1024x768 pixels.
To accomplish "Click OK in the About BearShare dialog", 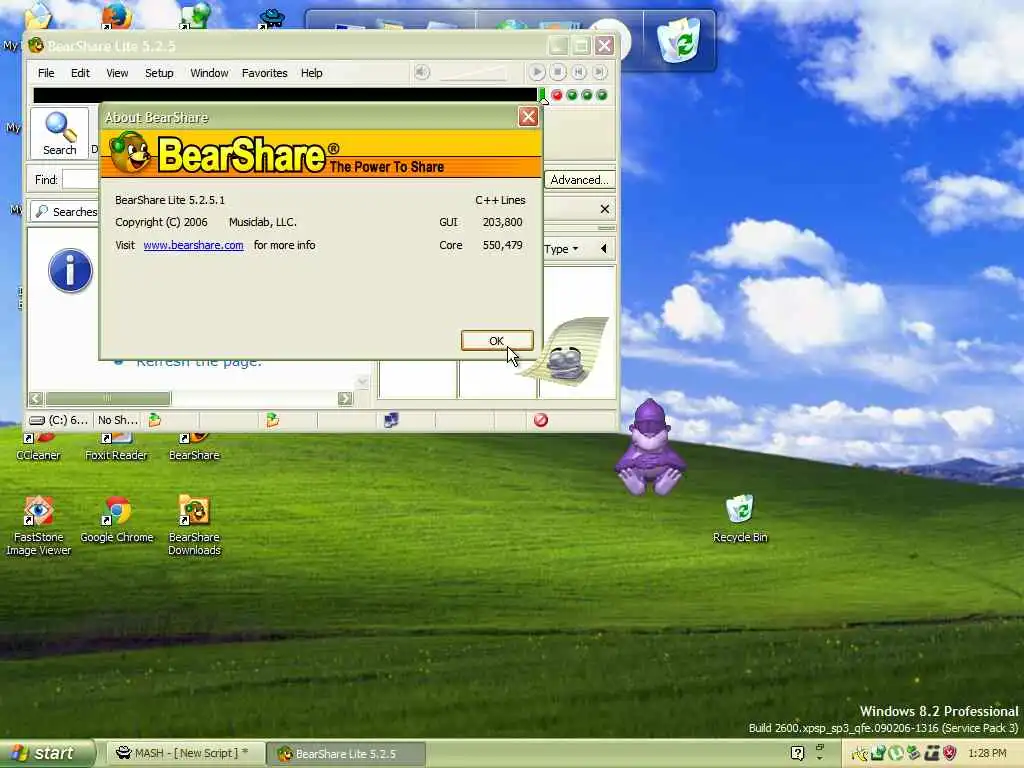I will click(x=497, y=341).
